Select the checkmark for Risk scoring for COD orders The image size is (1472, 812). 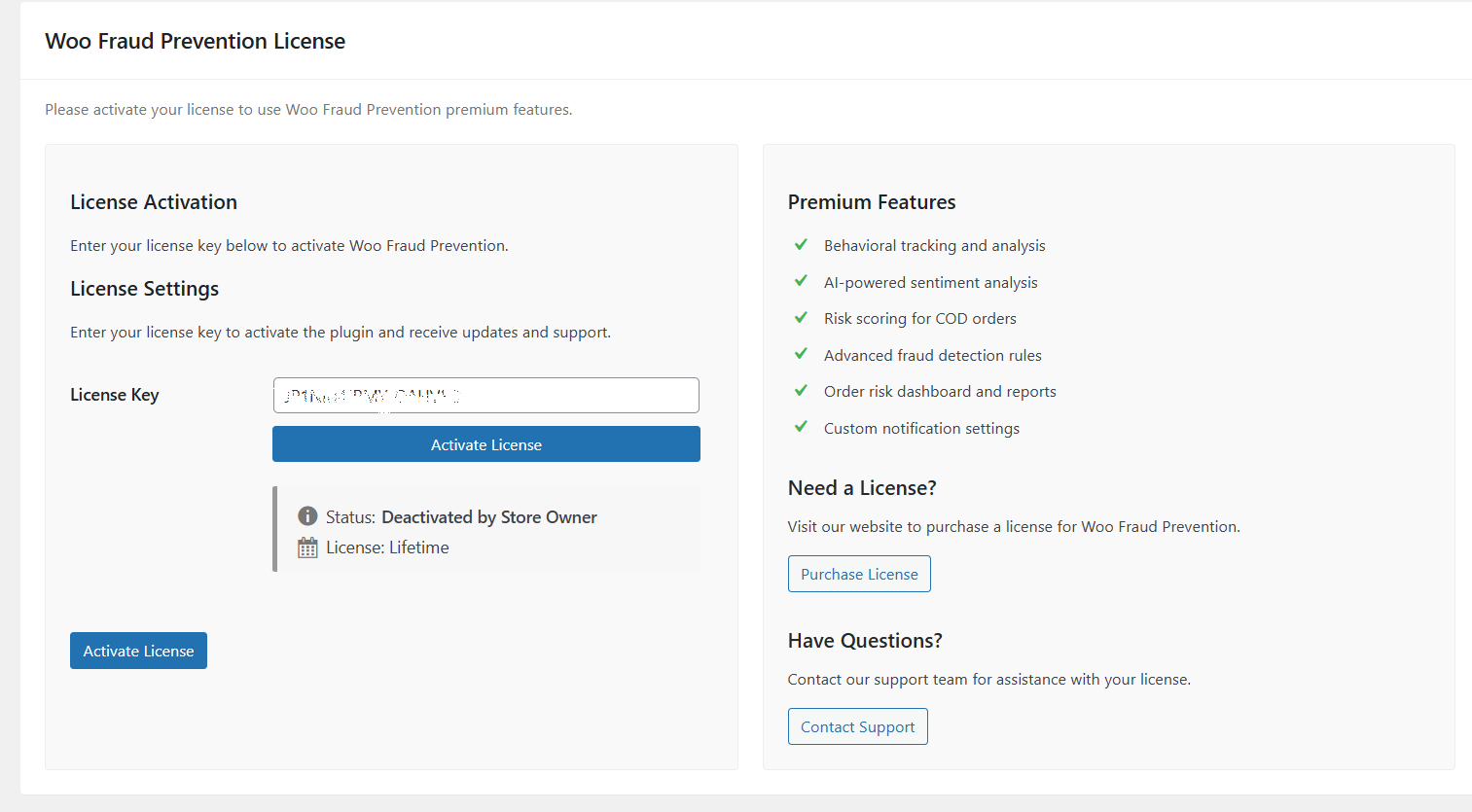(x=800, y=317)
